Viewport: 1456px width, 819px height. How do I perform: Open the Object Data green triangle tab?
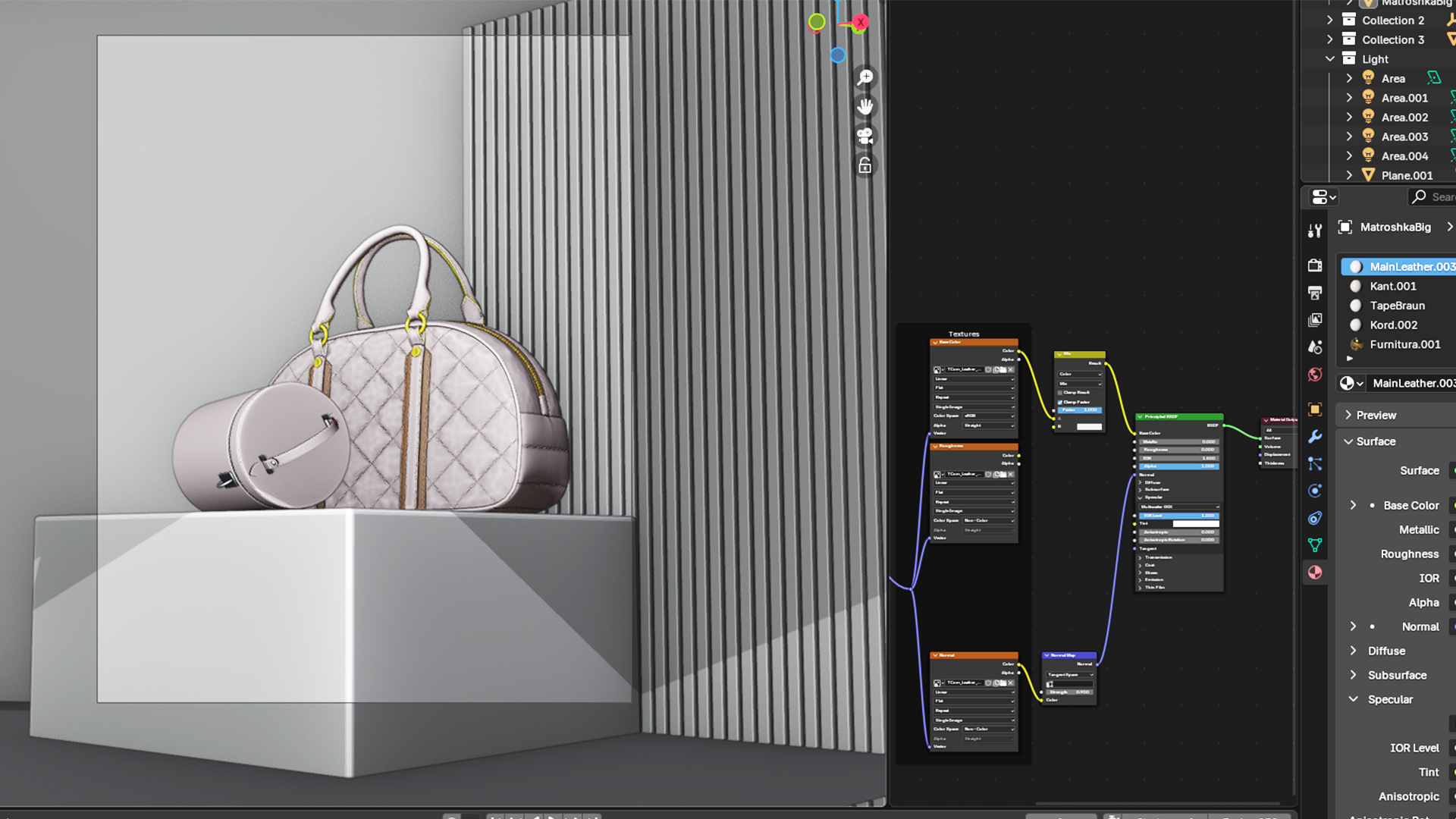click(x=1315, y=545)
